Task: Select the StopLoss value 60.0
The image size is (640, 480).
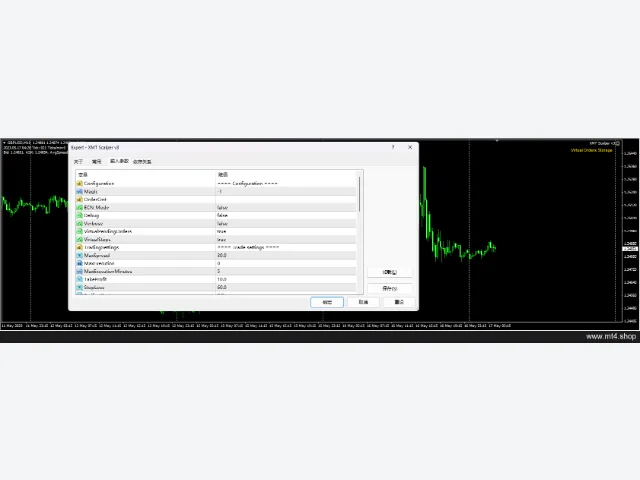Action: [286, 287]
